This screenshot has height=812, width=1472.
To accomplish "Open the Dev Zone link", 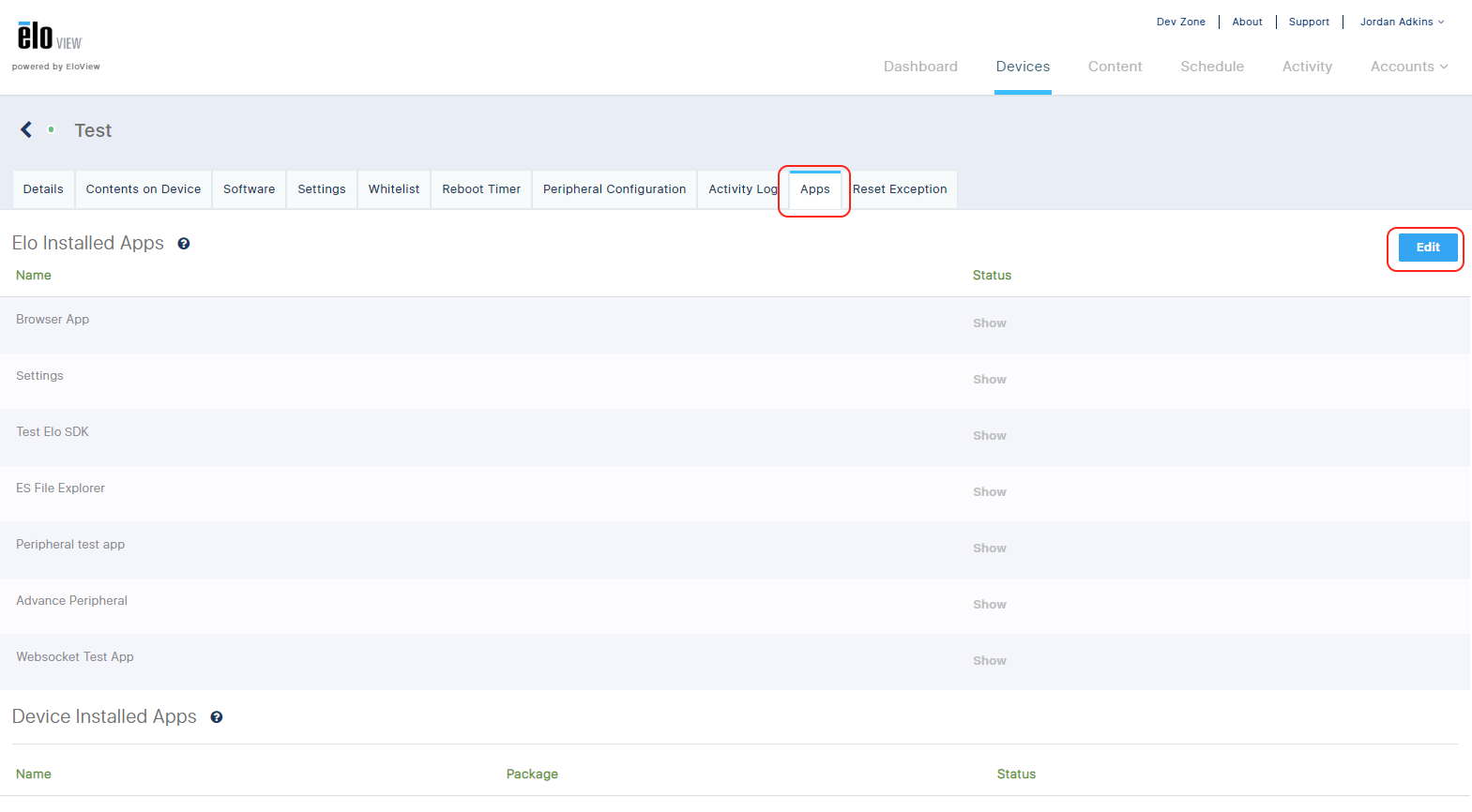I will coord(1180,22).
